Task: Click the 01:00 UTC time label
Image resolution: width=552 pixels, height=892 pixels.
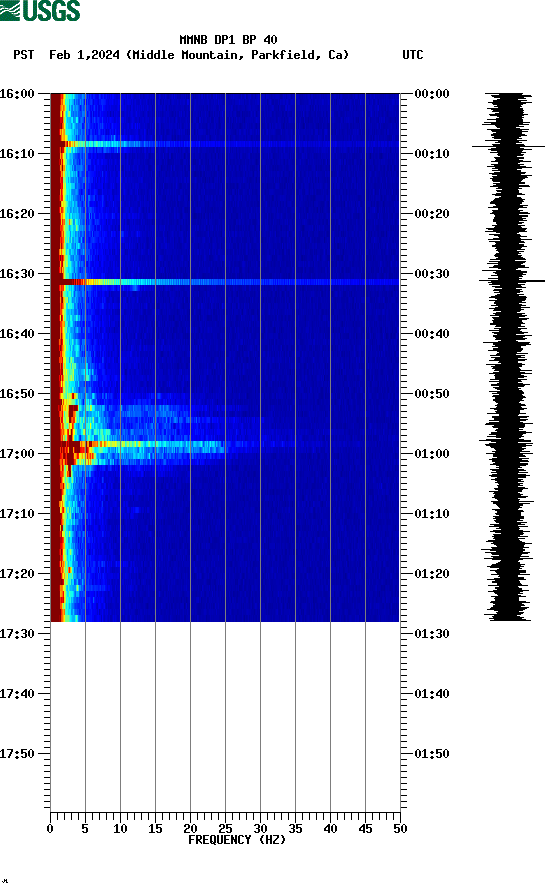Action: point(432,453)
